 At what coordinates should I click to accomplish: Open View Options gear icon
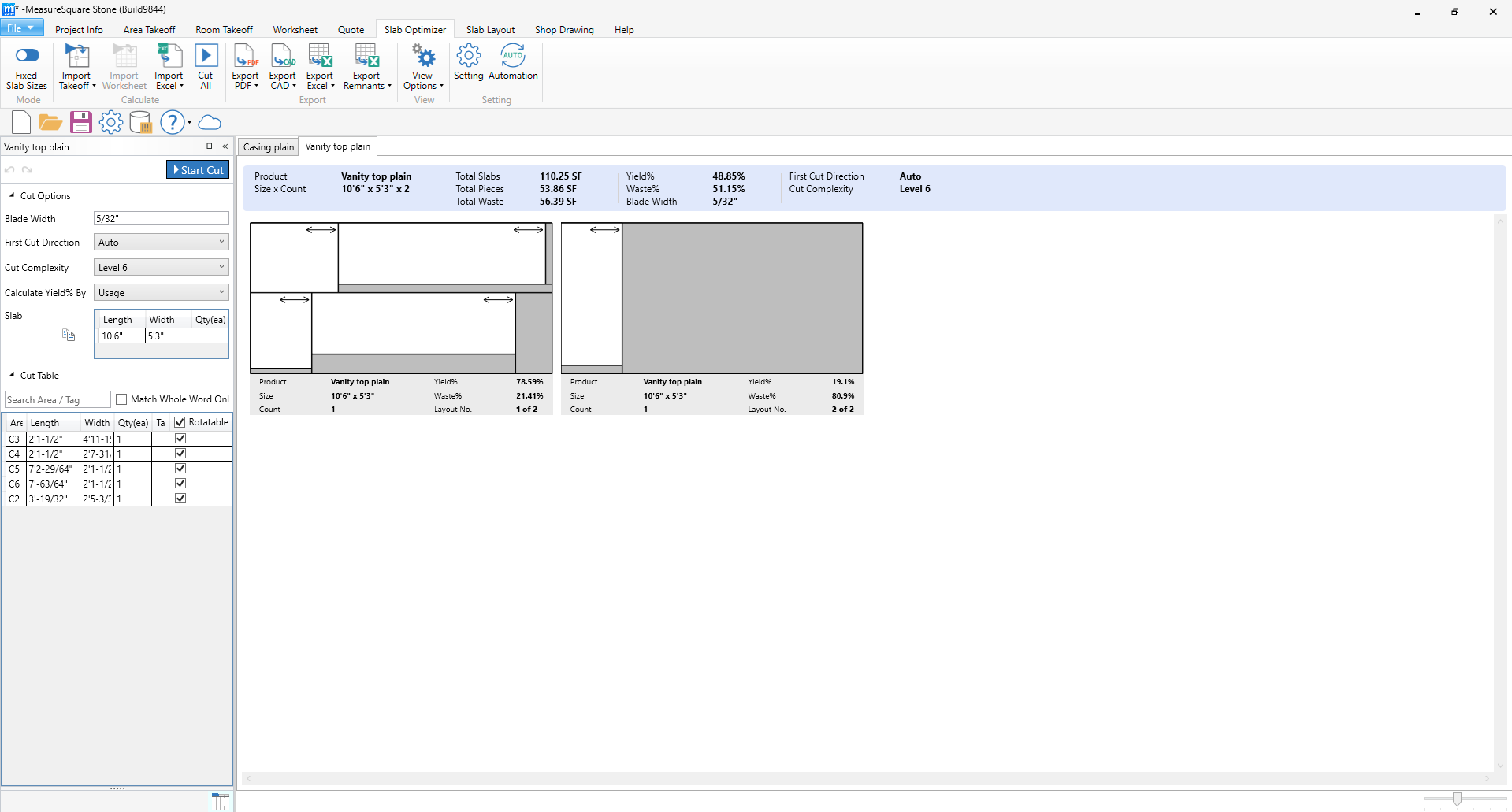pyautogui.click(x=423, y=57)
